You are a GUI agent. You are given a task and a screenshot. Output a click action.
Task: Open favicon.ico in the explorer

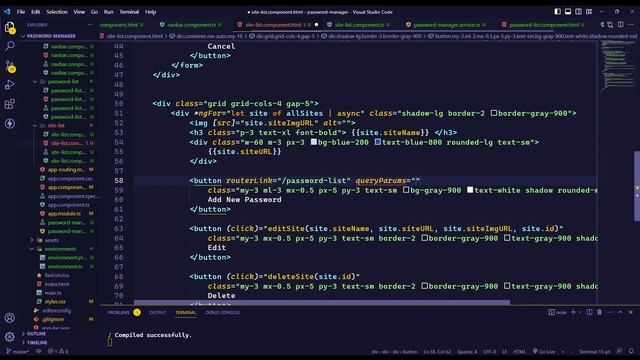(57, 276)
